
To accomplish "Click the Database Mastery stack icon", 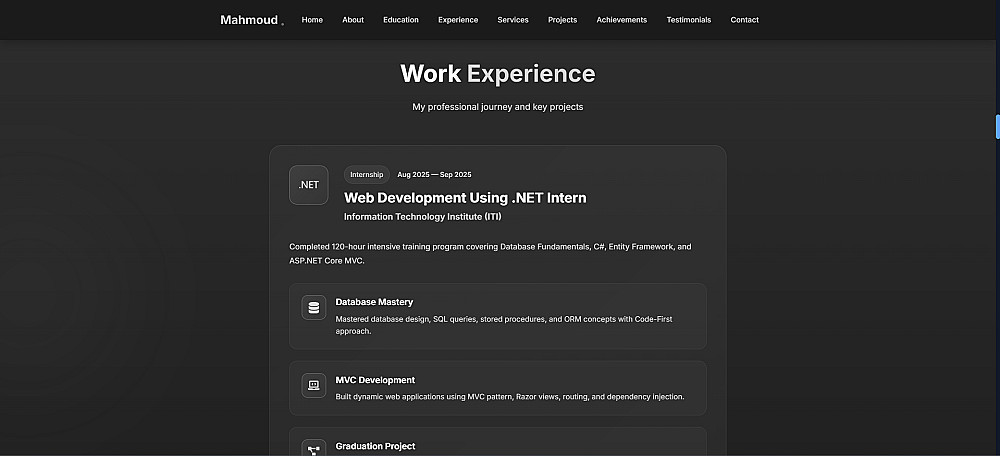I will (314, 308).
